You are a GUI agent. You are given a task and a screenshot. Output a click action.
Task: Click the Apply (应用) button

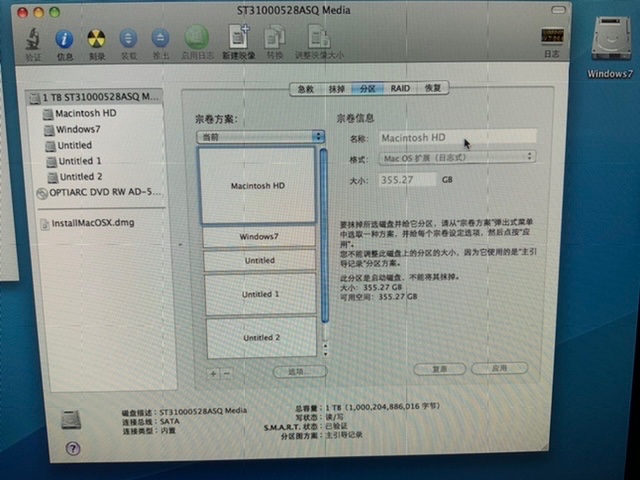(x=499, y=368)
